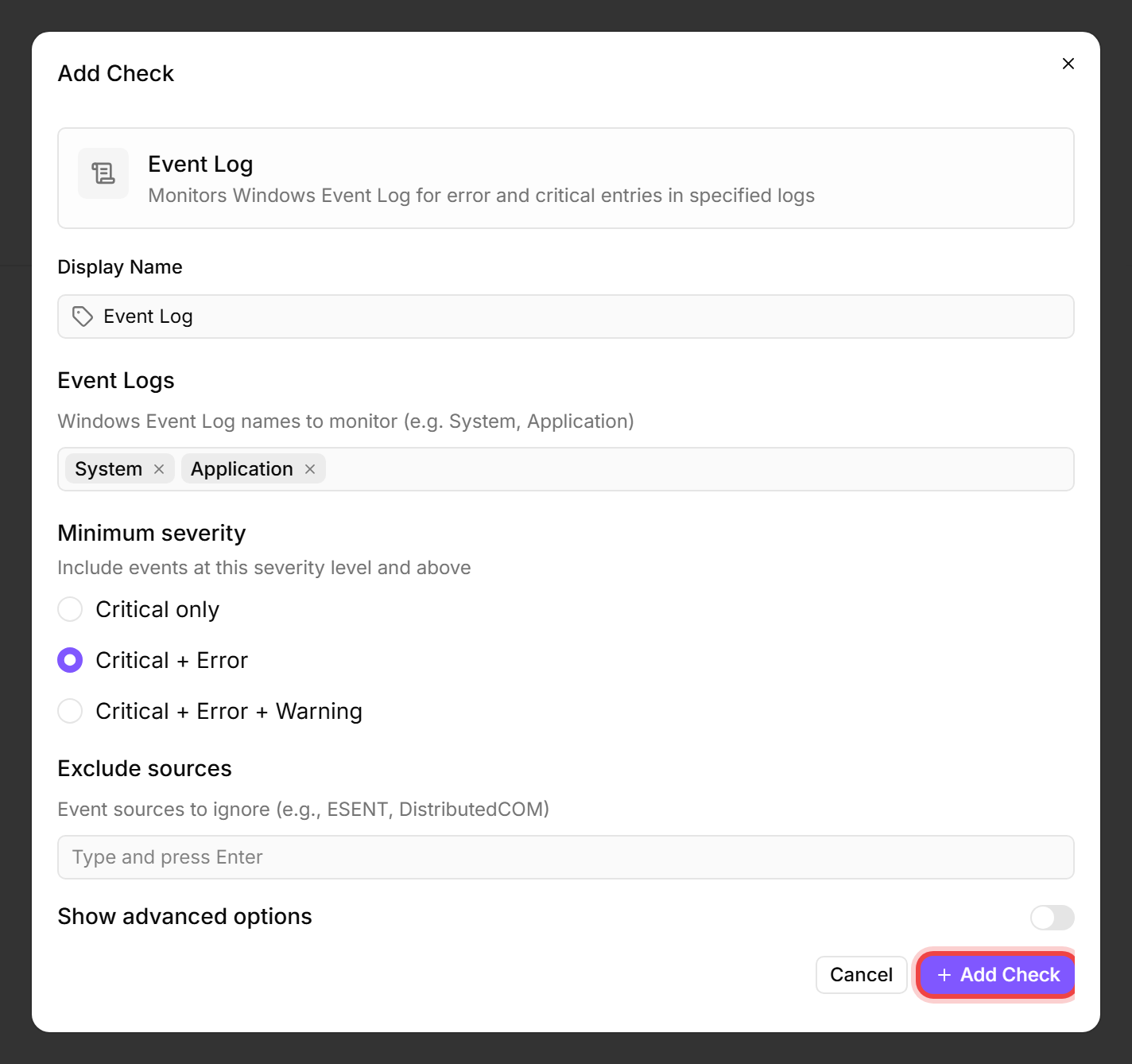The height and width of the screenshot is (1064, 1132).
Task: Click the Cancel button
Action: click(862, 975)
